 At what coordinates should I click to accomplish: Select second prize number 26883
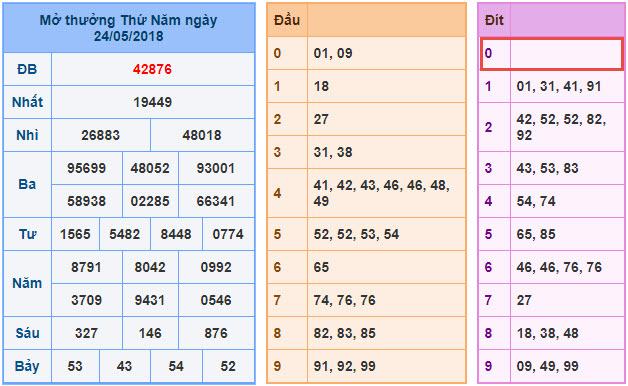(101, 135)
